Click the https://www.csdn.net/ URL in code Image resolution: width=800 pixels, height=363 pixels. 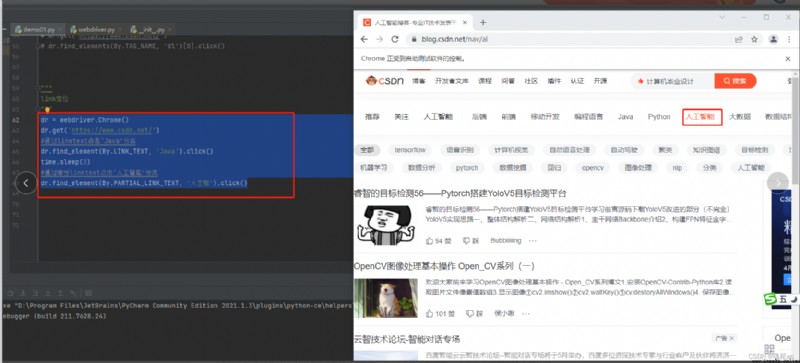point(112,130)
